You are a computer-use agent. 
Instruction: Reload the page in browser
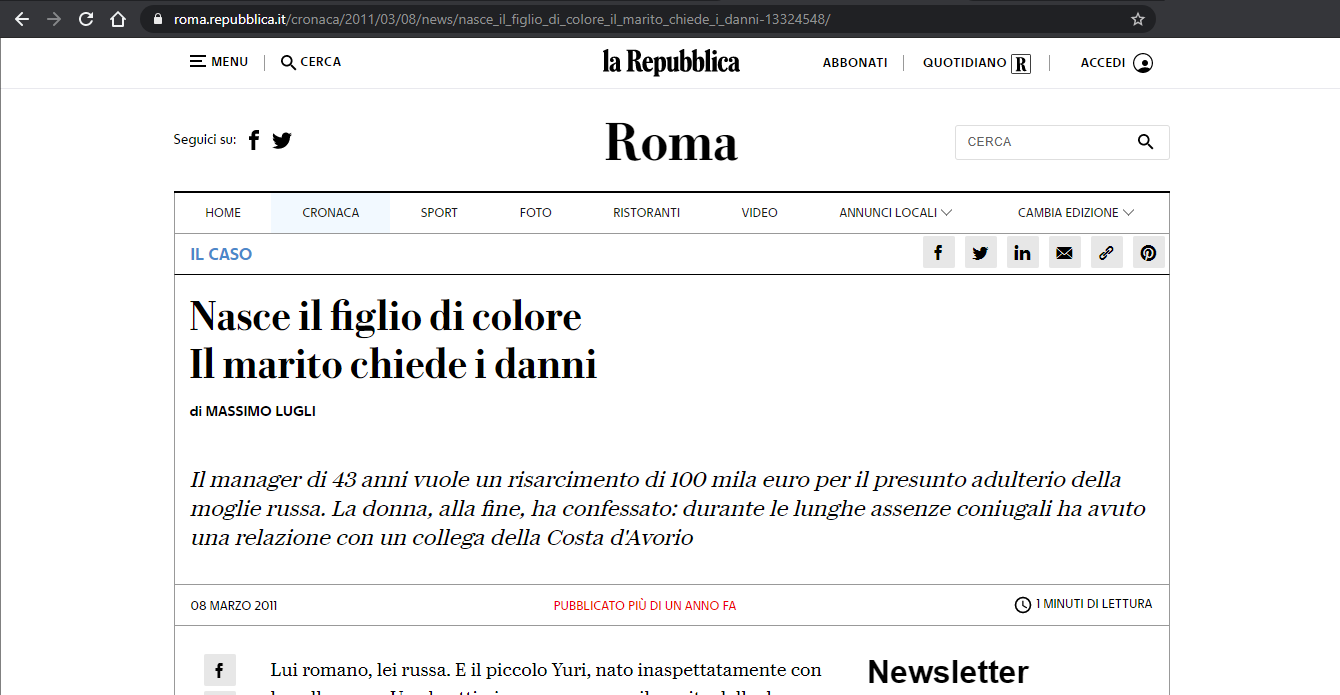[86, 19]
